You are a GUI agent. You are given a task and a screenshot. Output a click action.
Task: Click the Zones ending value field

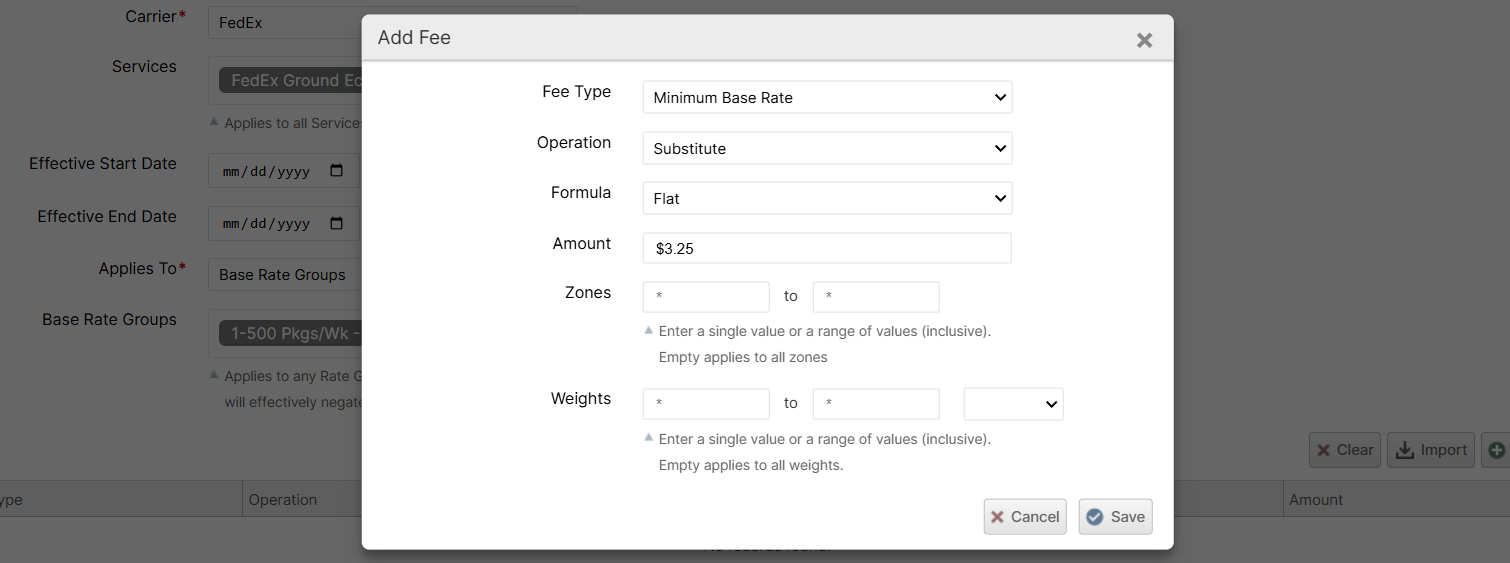[x=876, y=297]
